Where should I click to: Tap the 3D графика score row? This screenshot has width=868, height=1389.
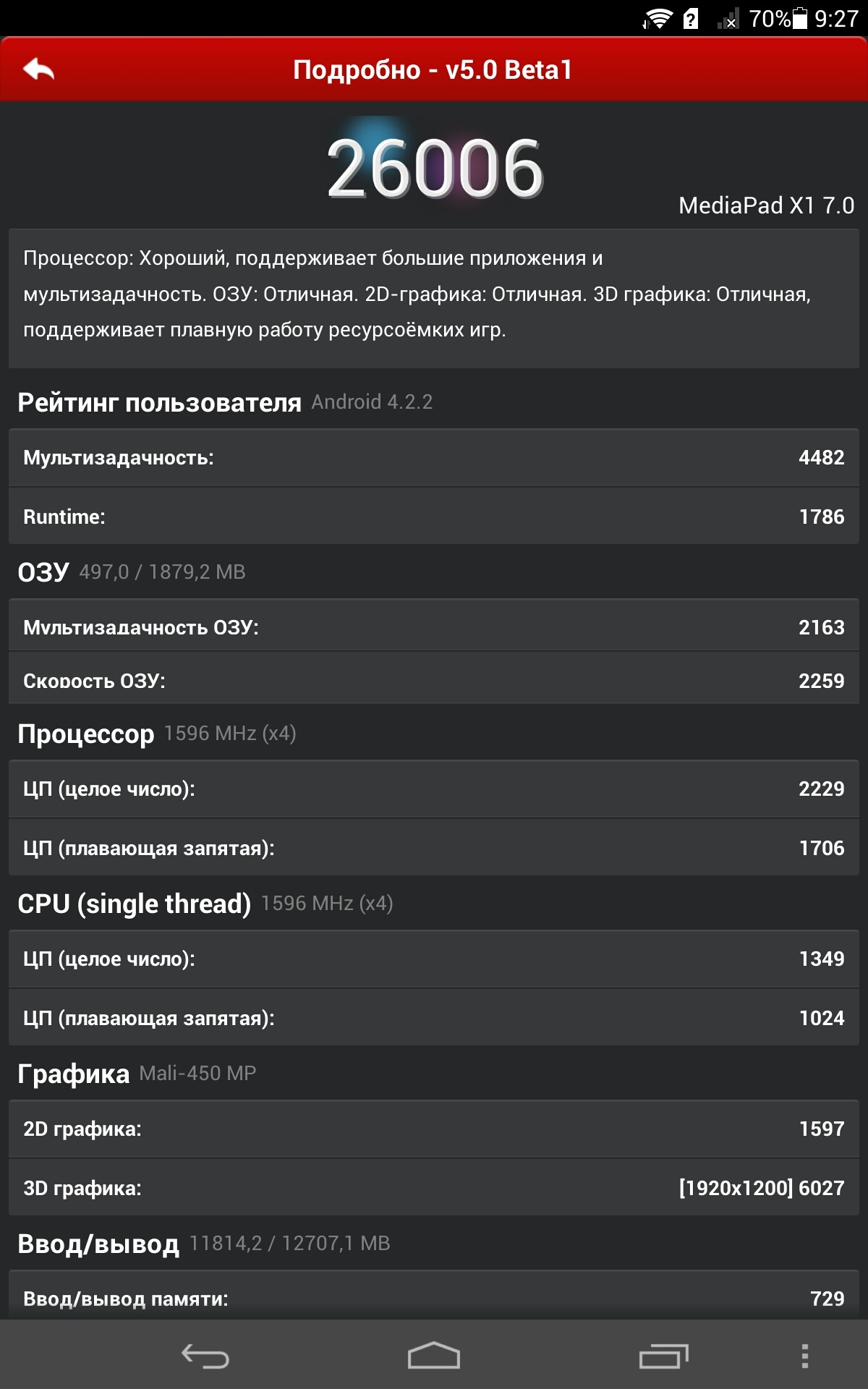(434, 1188)
